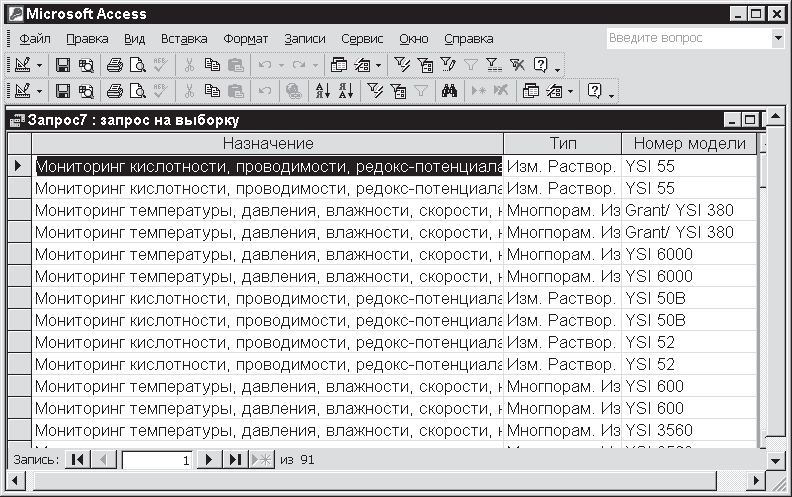Click the record number input field
Viewport: 792px width, 497px height.
point(156,460)
